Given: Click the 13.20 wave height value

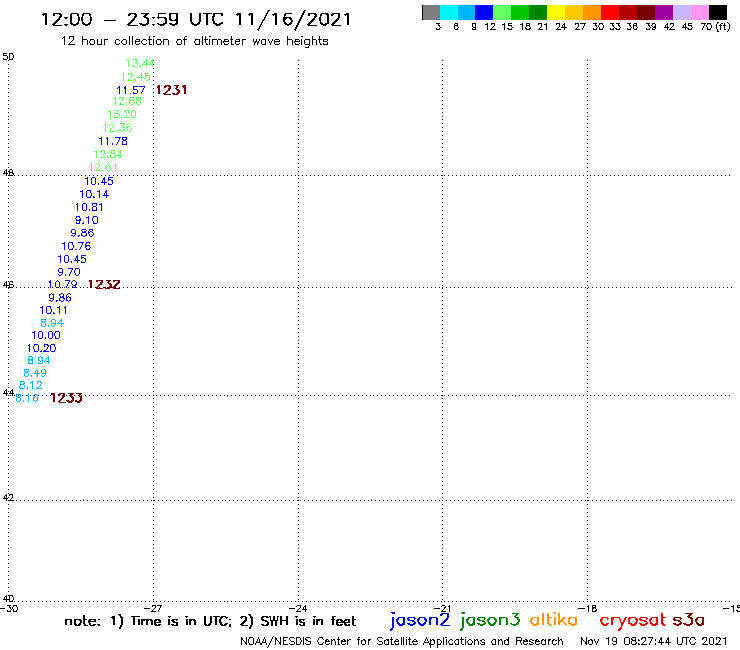Looking at the screenshot, I should (122, 114).
